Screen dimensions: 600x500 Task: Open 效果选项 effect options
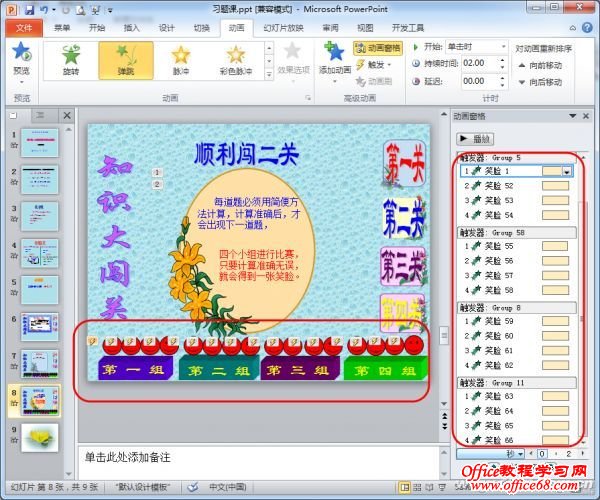(293, 60)
